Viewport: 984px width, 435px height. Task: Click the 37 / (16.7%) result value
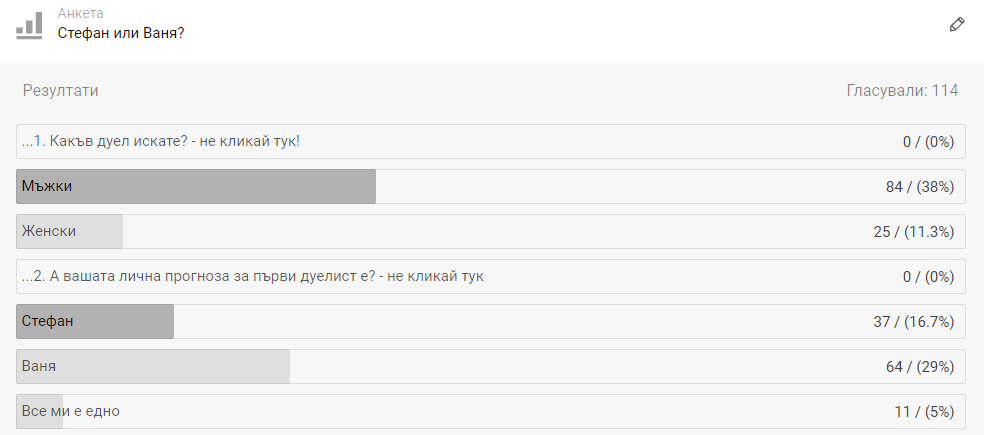[x=914, y=322]
